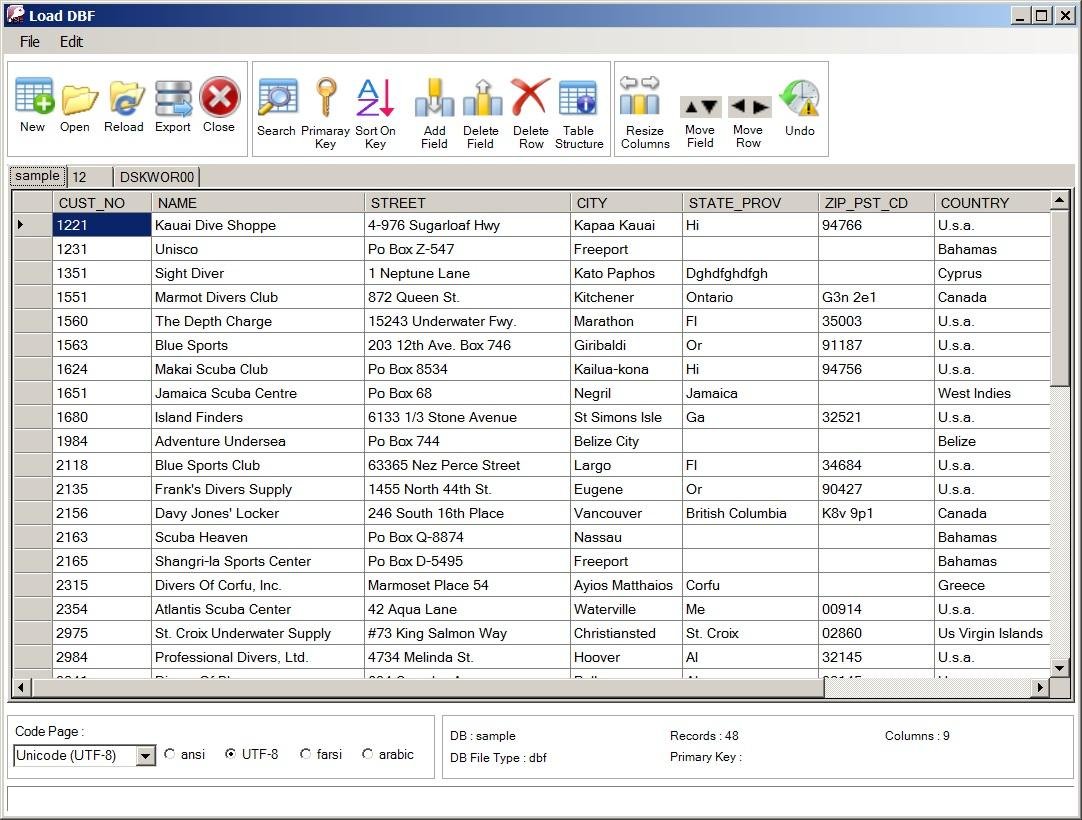This screenshot has width=1082, height=820.
Task: Click the horizontal scrollbar thumb in the data grid
Action: click(428, 687)
